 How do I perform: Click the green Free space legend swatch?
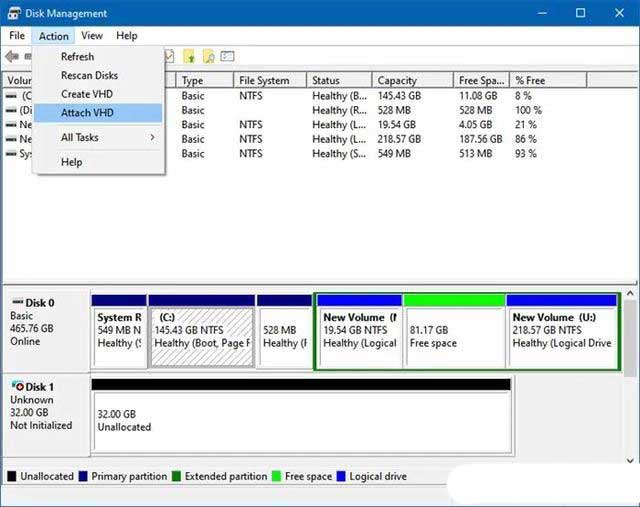278,477
